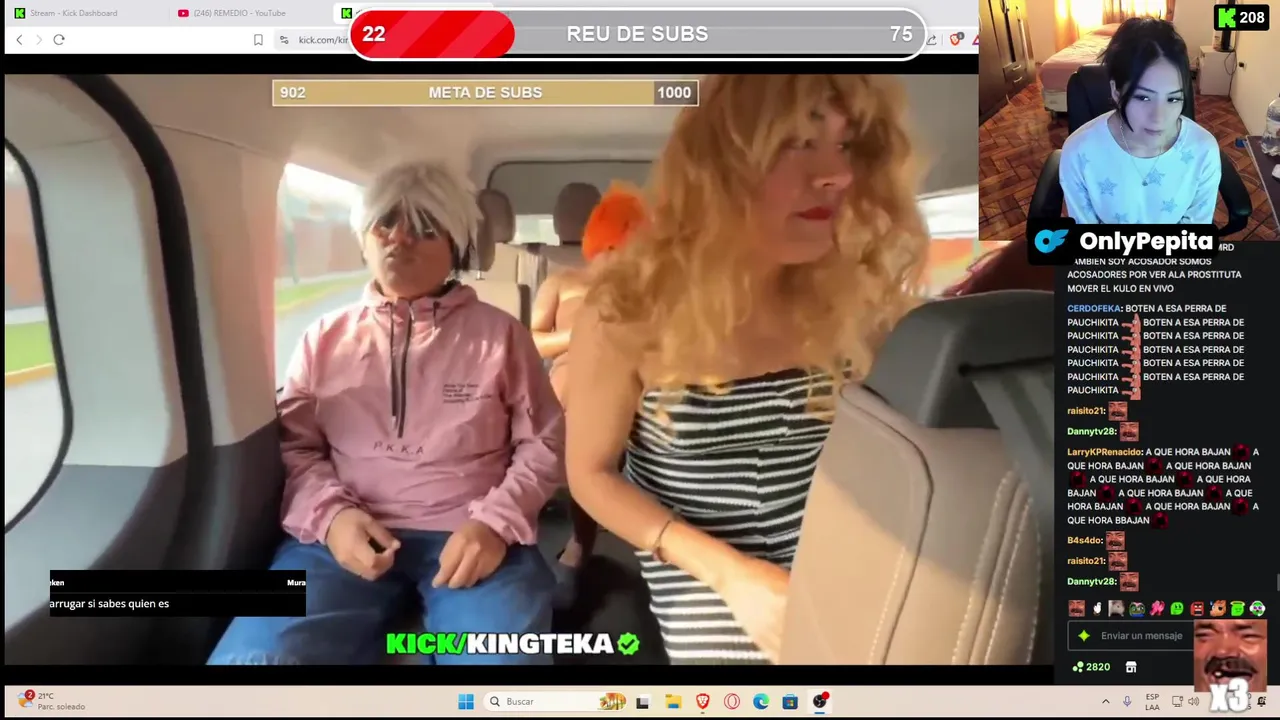The width and height of the screenshot is (1280, 720).
Task: Click share icon in address bar
Action: coord(932,39)
